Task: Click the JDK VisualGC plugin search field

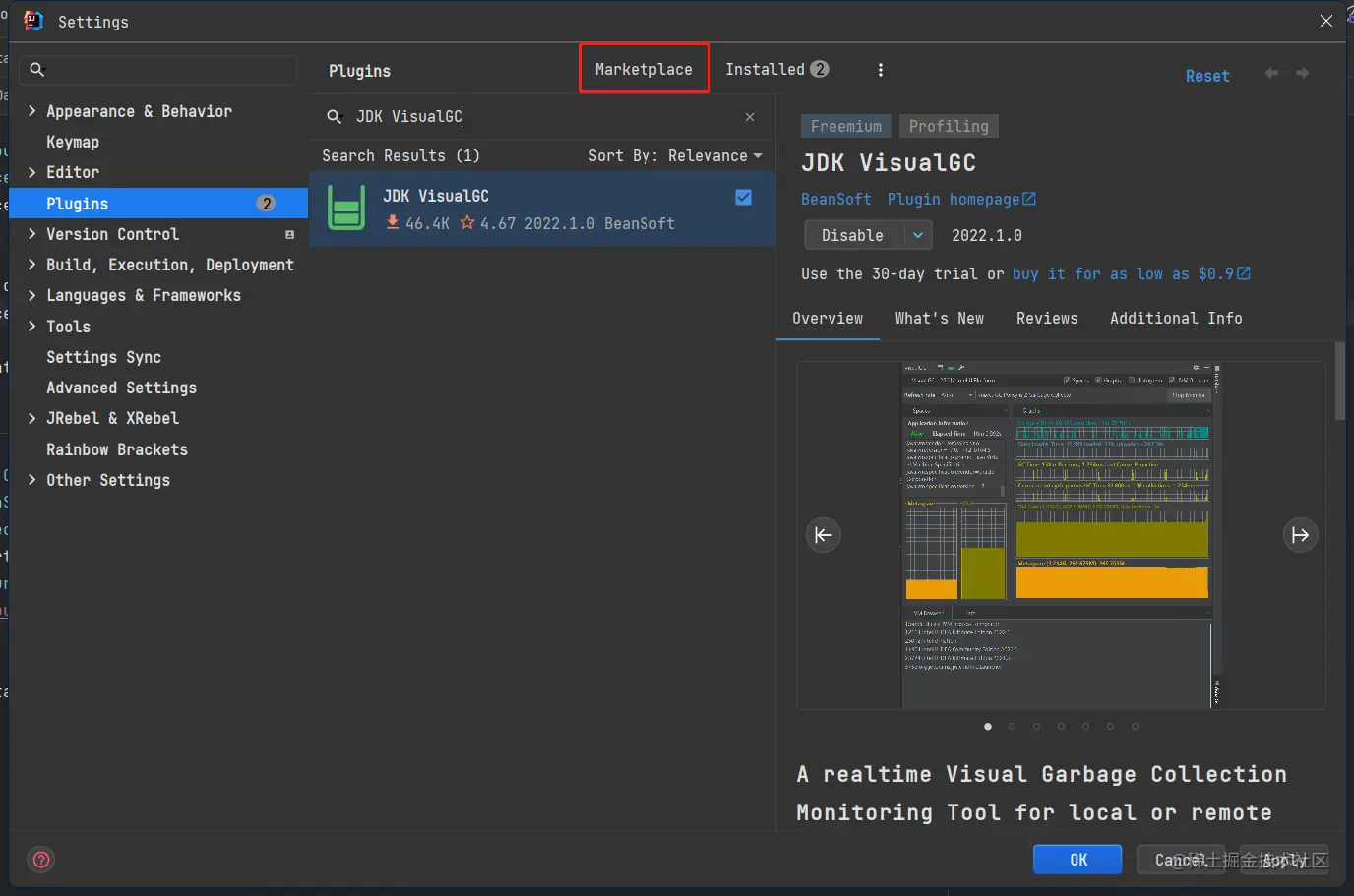Action: point(541,117)
